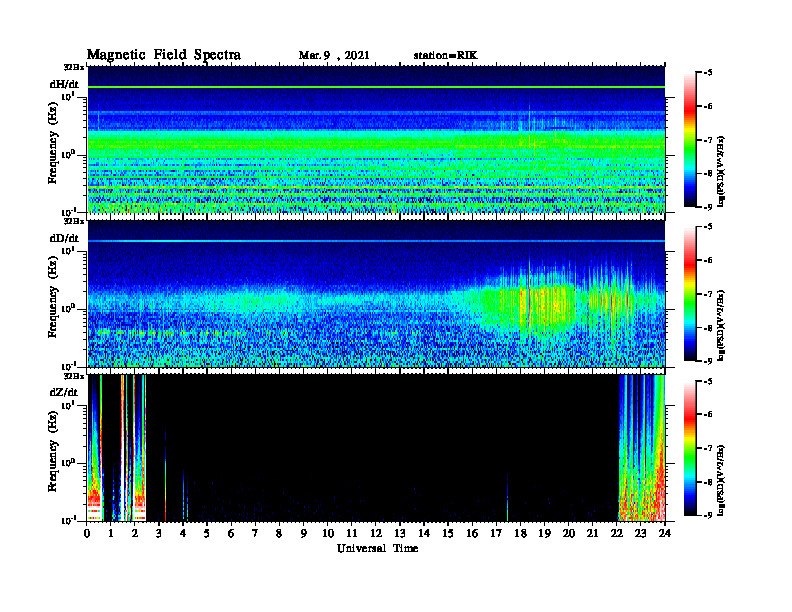The height and width of the screenshot is (612, 792).
Task: Click the "Universal Time" axis title
Action: (x=377, y=548)
